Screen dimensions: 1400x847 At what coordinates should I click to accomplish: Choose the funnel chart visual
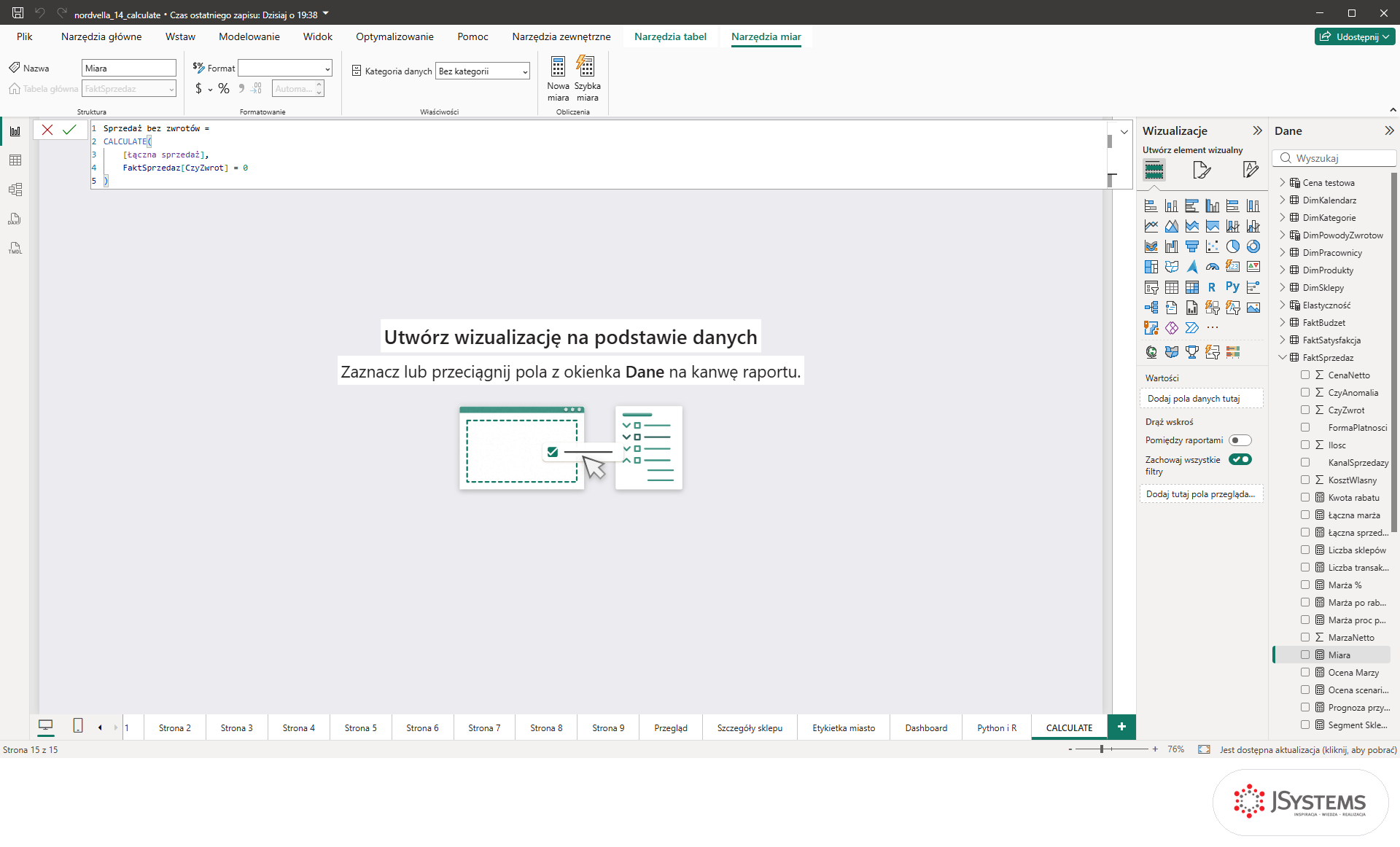[x=1191, y=246]
